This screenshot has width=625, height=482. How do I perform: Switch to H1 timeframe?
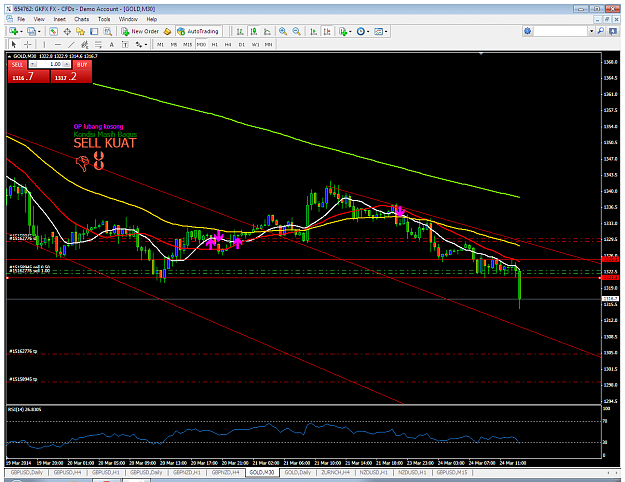[x=215, y=44]
